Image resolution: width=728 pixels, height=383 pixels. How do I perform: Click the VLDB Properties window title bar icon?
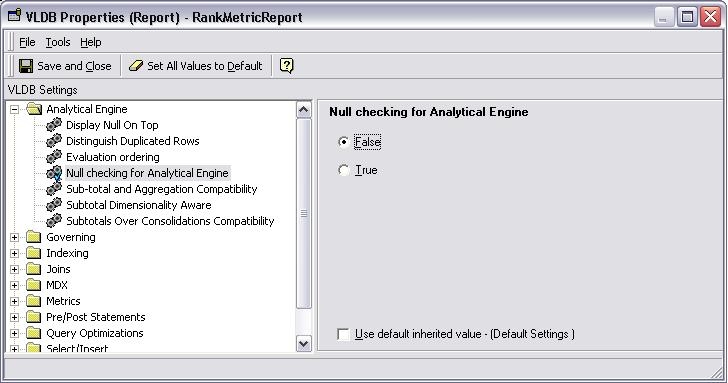[x=14, y=16]
